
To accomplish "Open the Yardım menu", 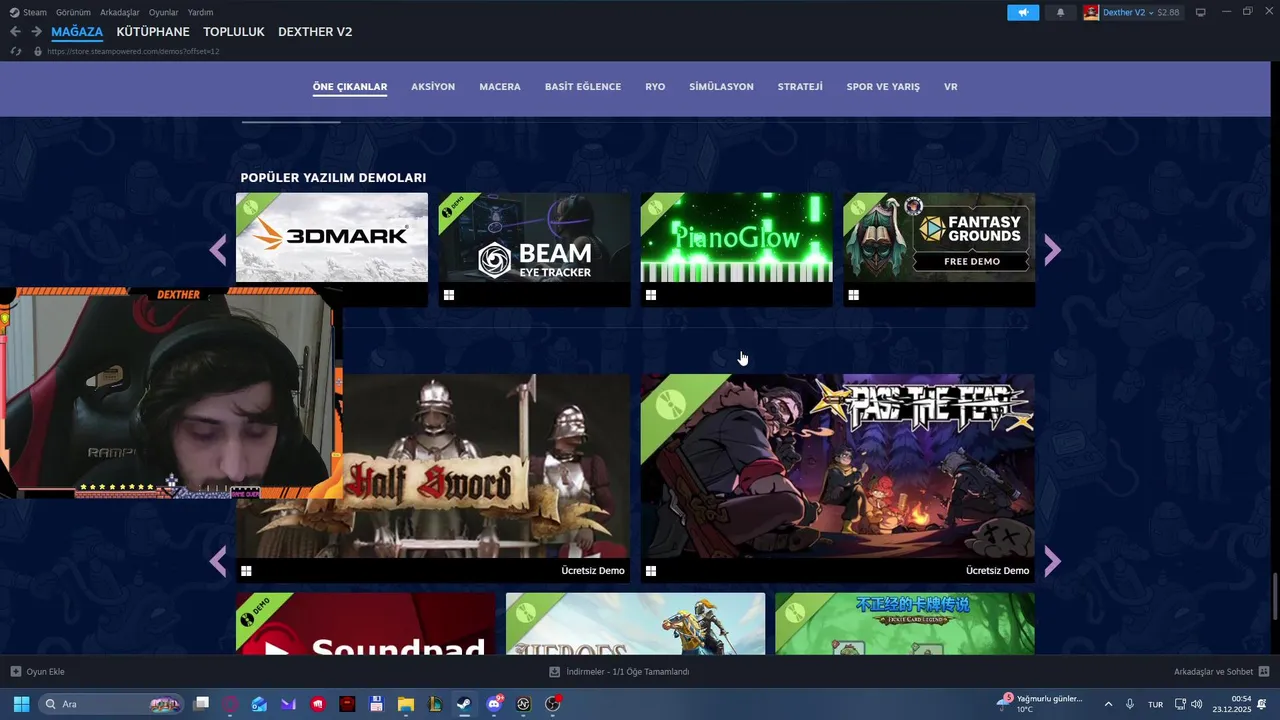I will pos(200,12).
